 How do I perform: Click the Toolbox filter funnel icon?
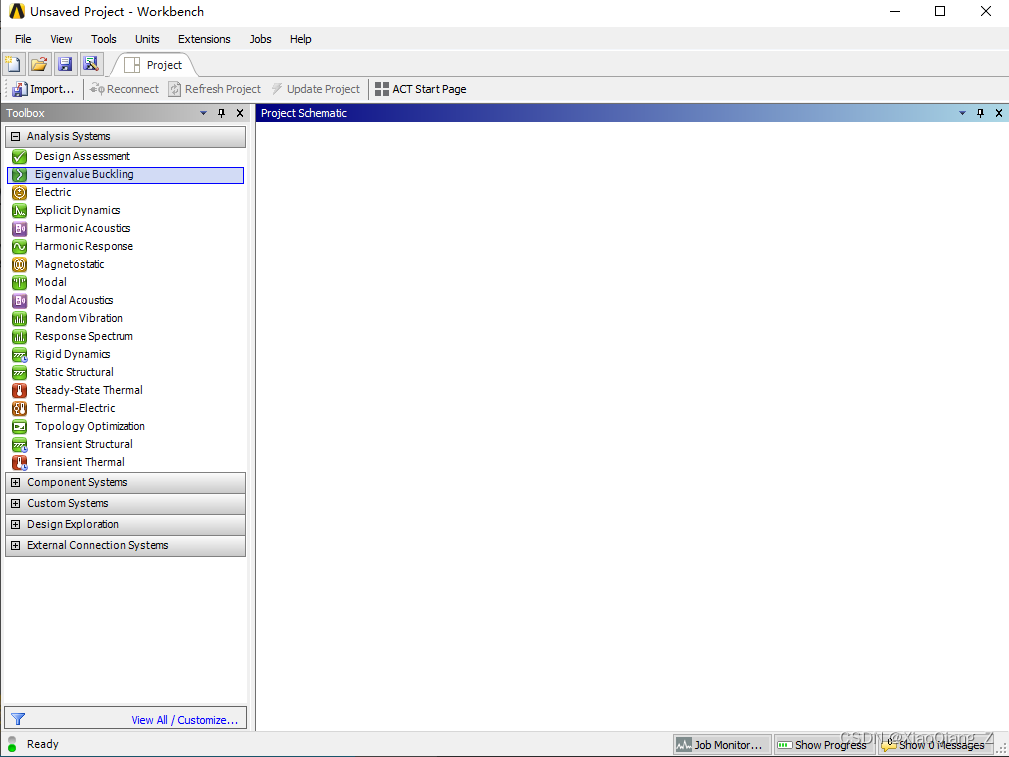pyautogui.click(x=18, y=719)
